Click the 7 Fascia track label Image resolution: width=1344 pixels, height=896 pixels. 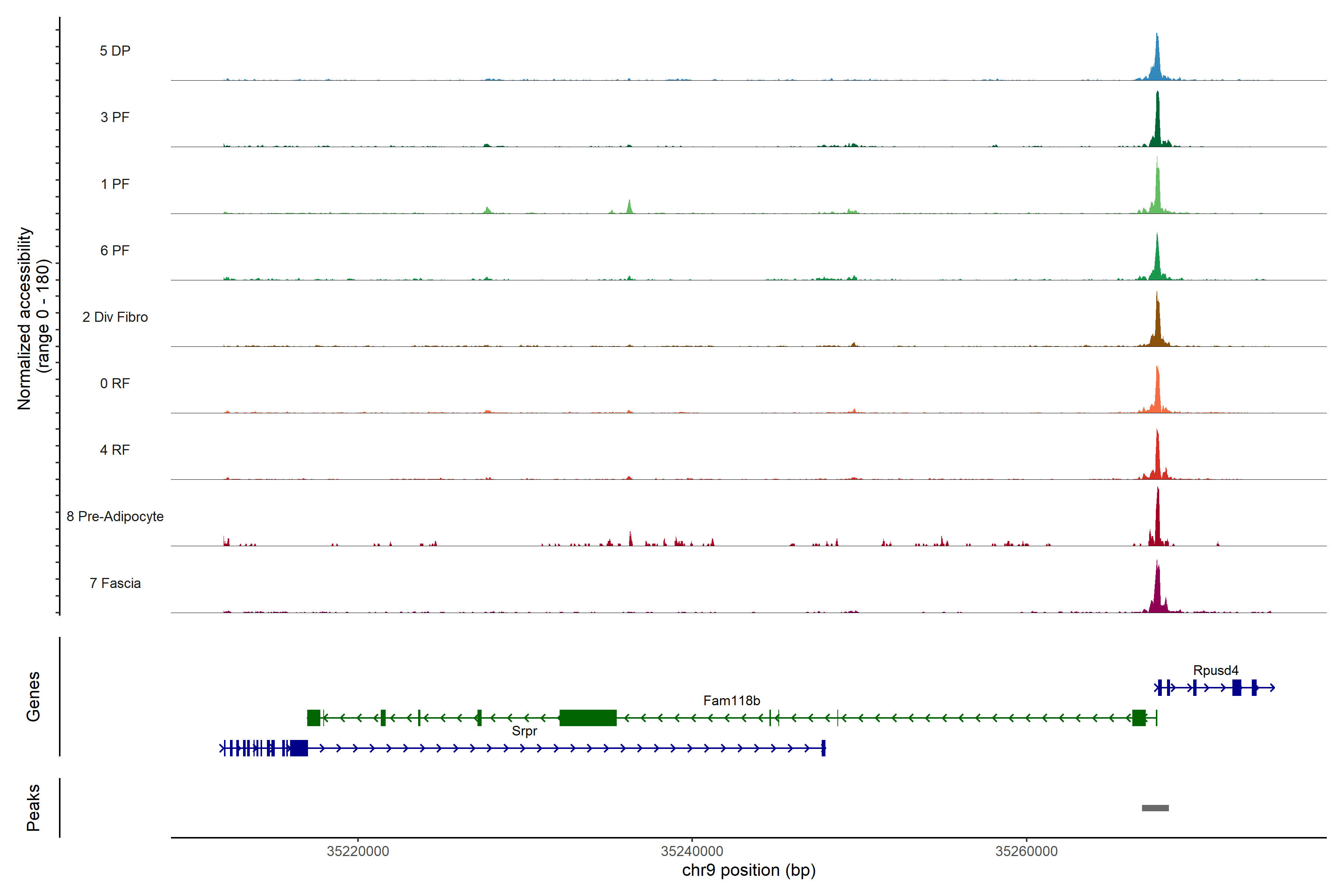[x=115, y=583]
